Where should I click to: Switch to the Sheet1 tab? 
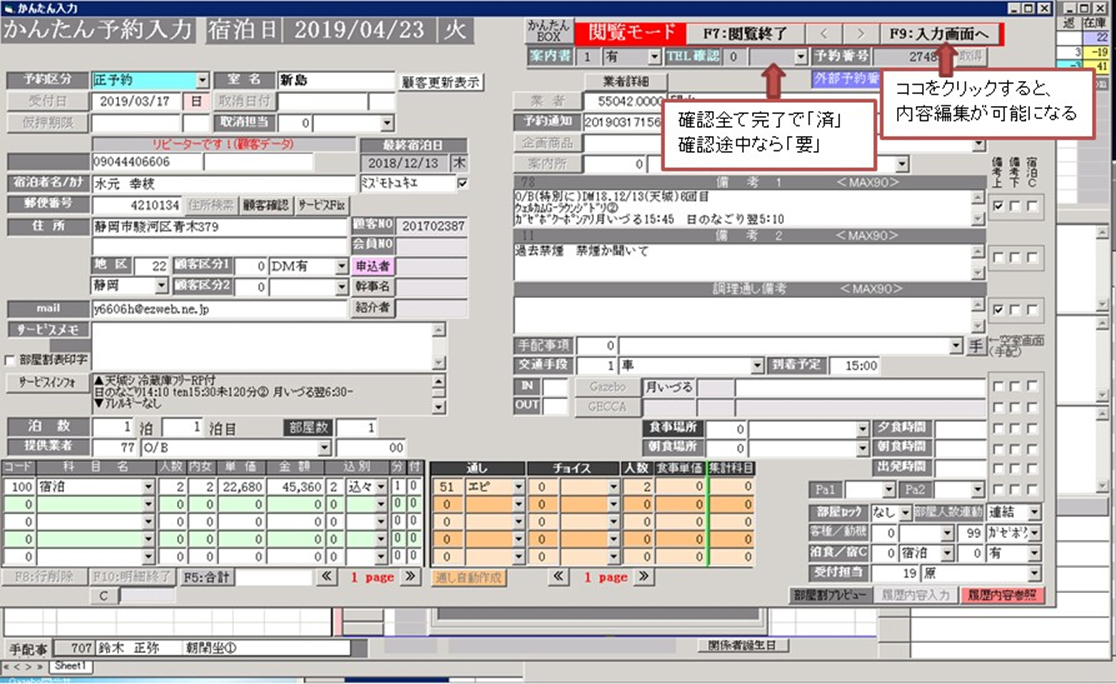point(70,666)
